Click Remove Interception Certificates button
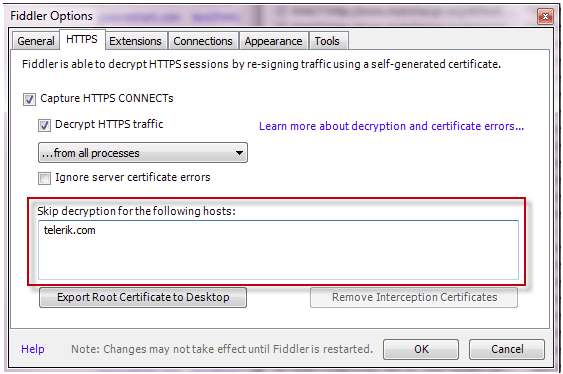 (414, 297)
